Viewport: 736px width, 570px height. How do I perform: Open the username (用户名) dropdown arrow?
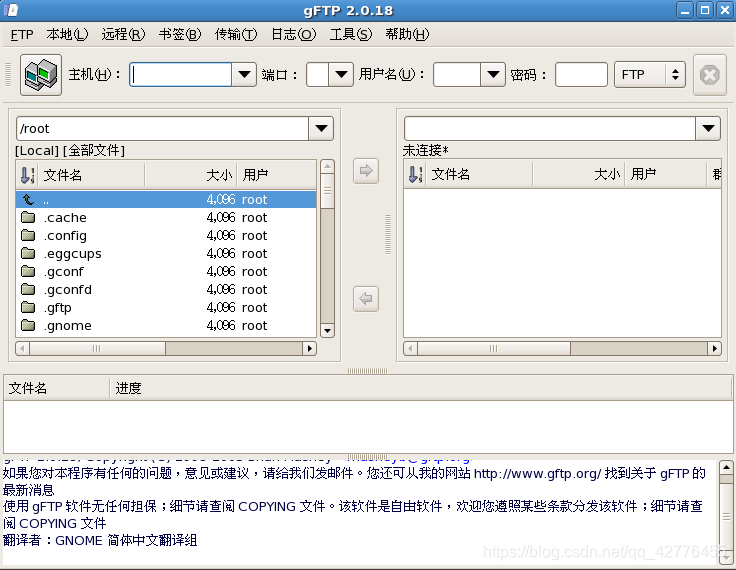tap(493, 75)
